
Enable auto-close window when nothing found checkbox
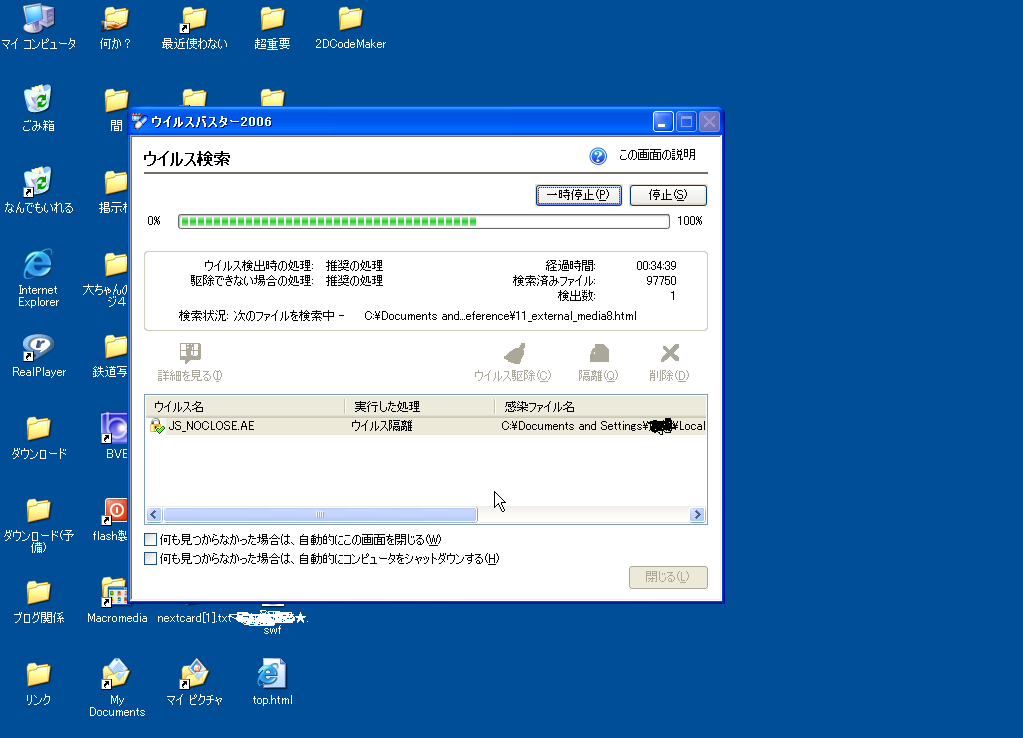coord(151,540)
